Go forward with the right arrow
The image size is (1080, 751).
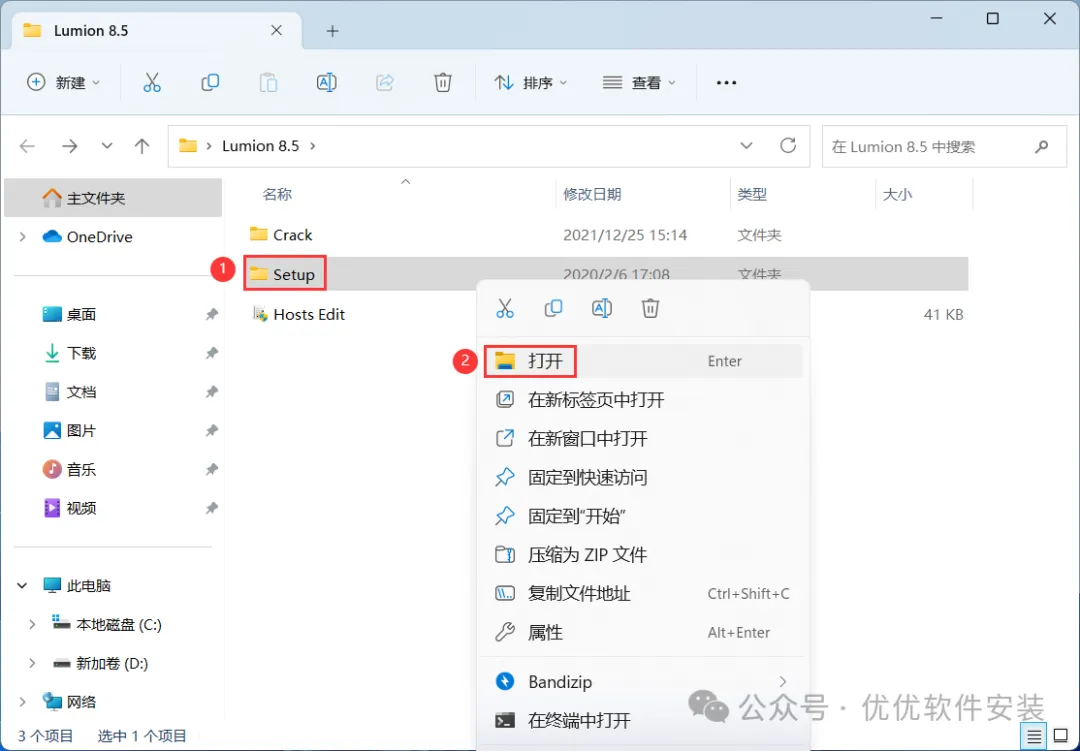[x=70, y=146]
